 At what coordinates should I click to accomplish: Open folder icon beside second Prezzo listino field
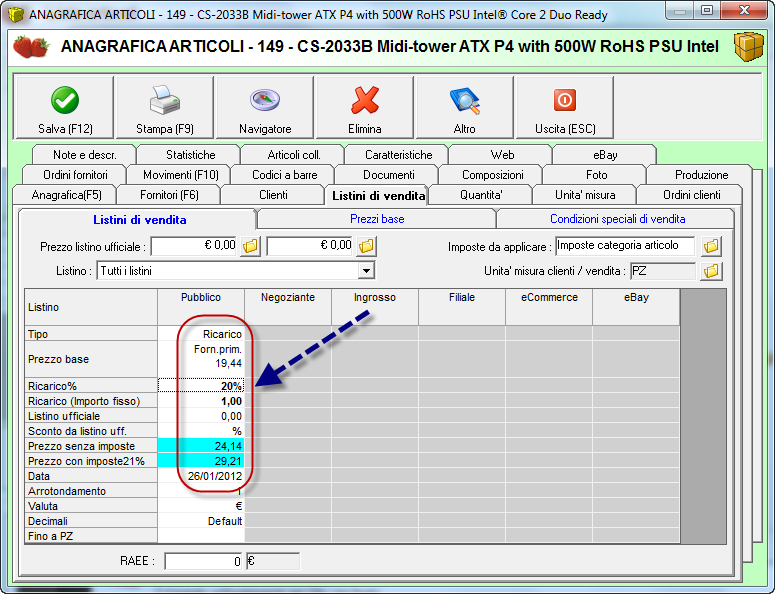coord(366,246)
